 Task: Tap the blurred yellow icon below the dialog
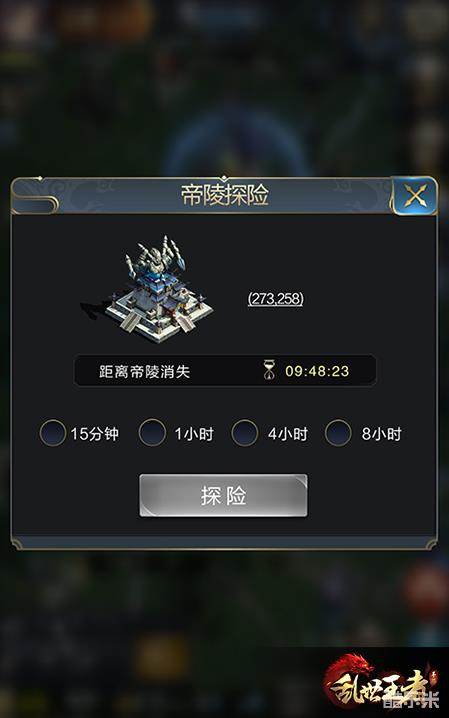(x=162, y=658)
